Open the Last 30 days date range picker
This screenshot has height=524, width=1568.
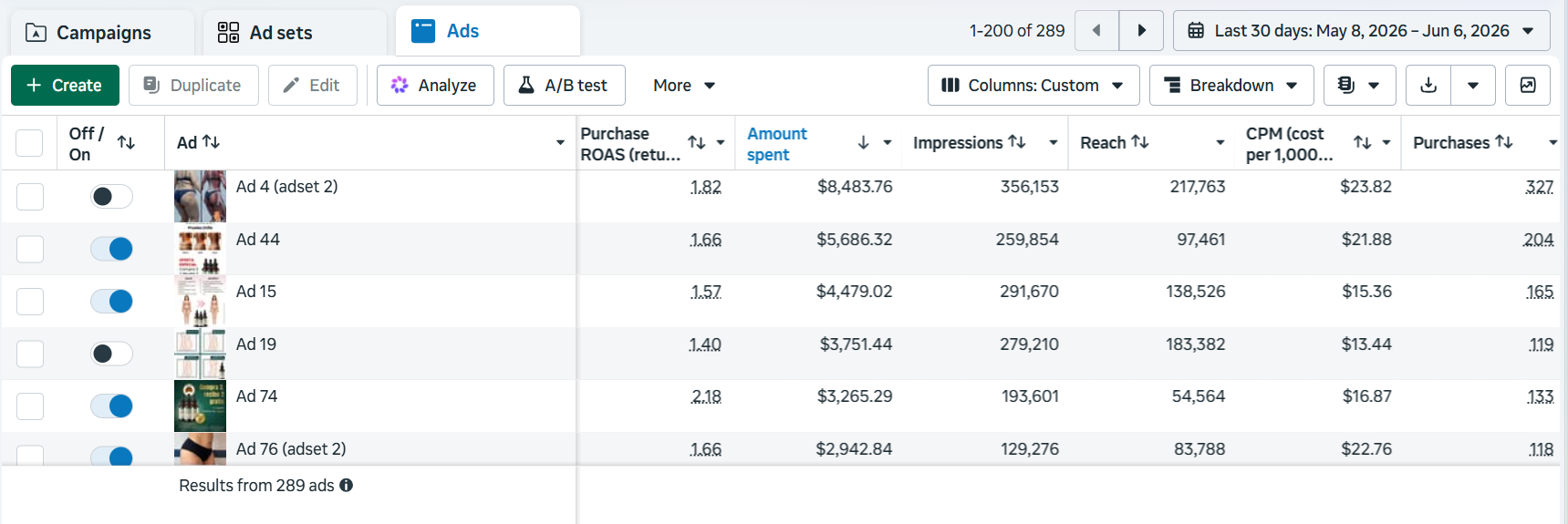tap(1361, 31)
